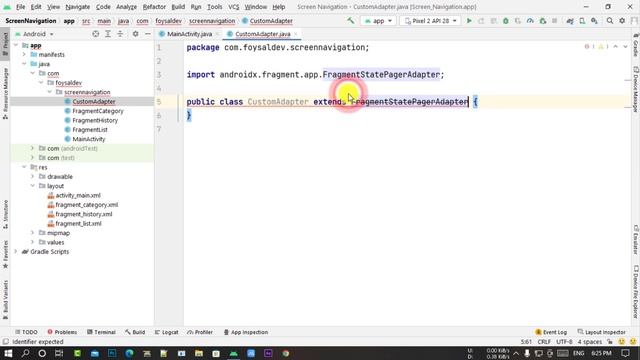Click Collapse All in the Project panel
The height and width of the screenshot is (360, 640).
click(120, 34)
